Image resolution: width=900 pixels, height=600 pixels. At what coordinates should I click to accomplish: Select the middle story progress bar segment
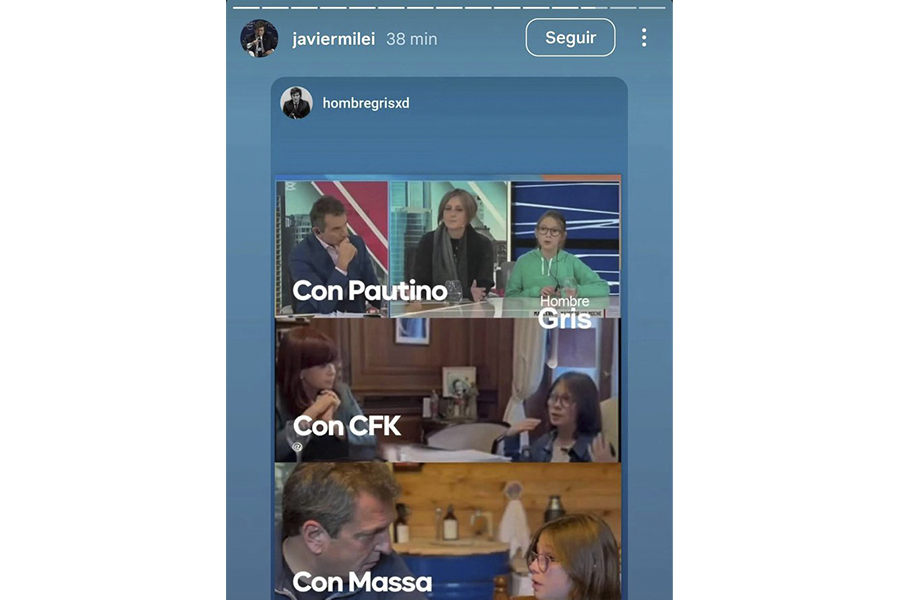pos(449,7)
